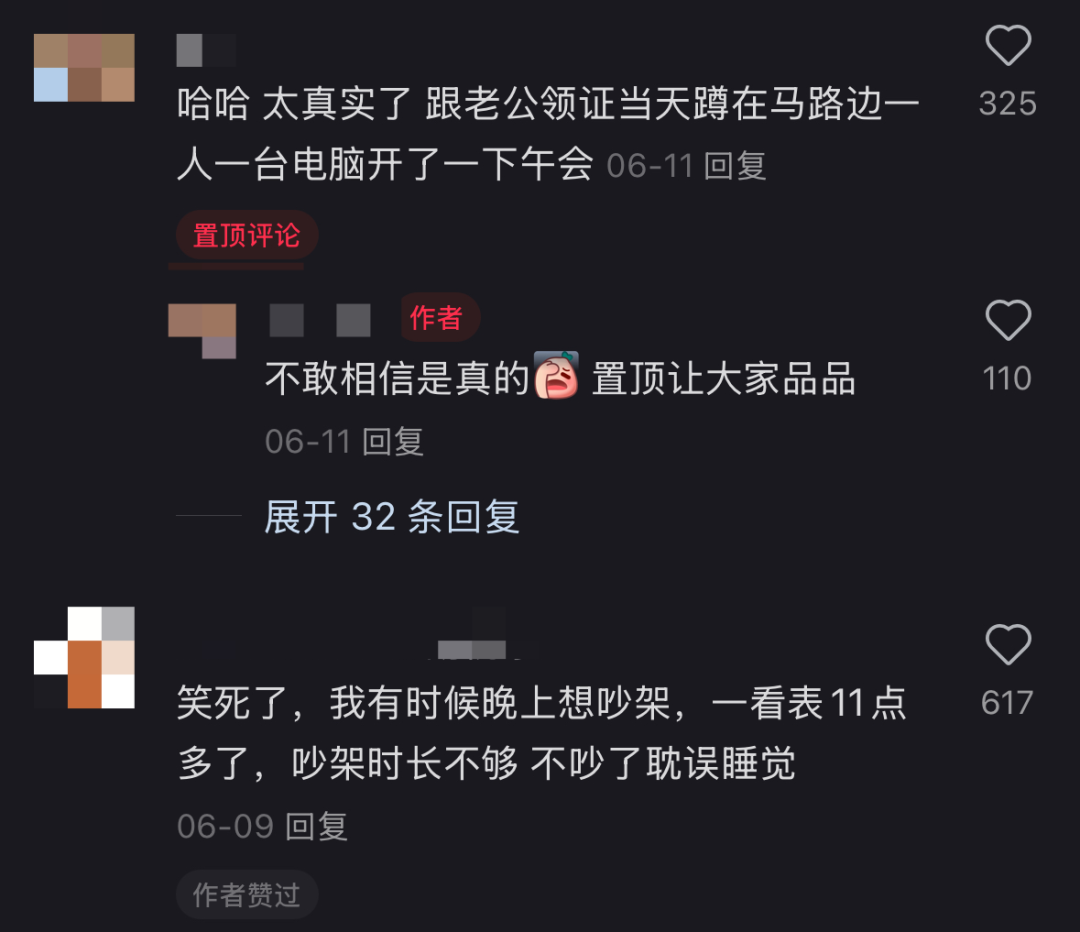This screenshot has height=932, width=1080.
Task: Like the comment with 325 likes
Action: 1008,45
